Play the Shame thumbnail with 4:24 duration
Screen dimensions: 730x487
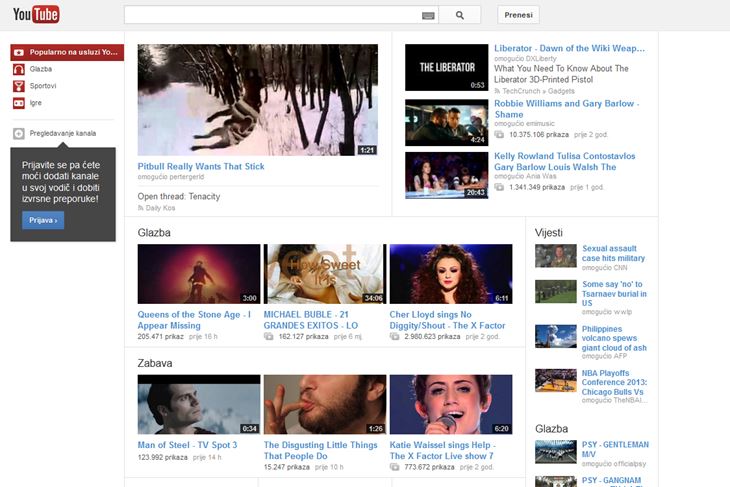point(446,122)
